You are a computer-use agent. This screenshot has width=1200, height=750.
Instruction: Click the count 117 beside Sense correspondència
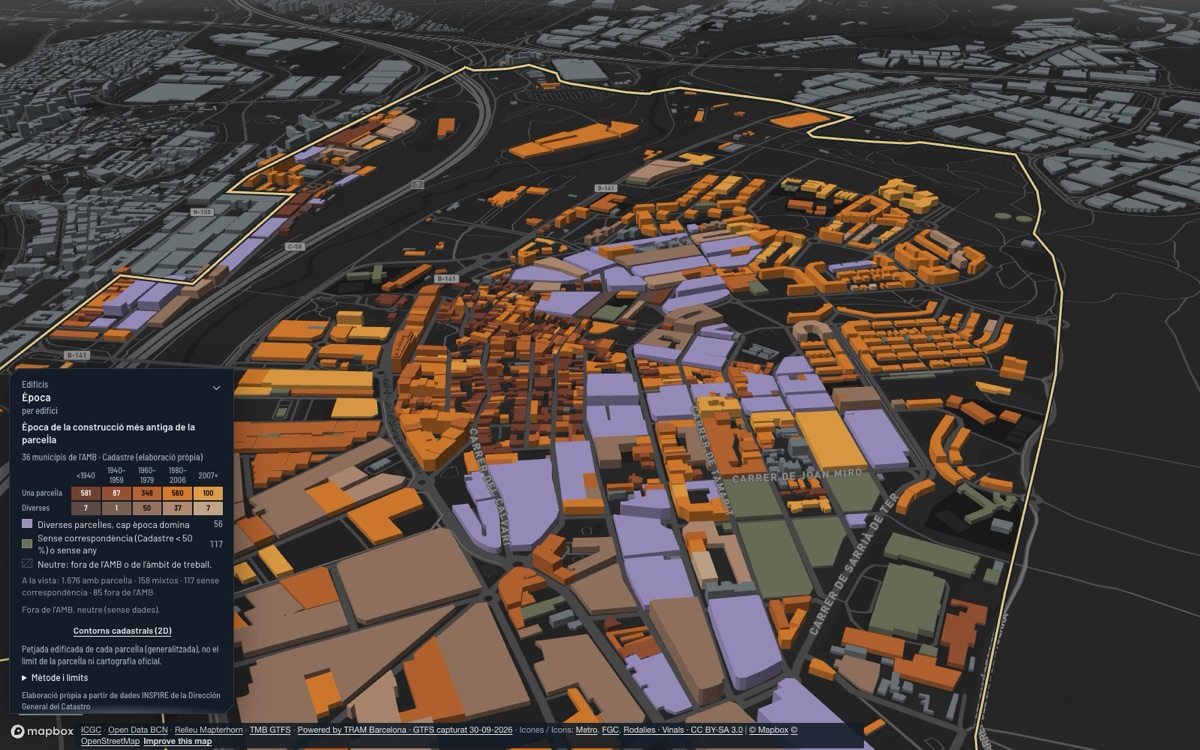pyautogui.click(x=216, y=544)
